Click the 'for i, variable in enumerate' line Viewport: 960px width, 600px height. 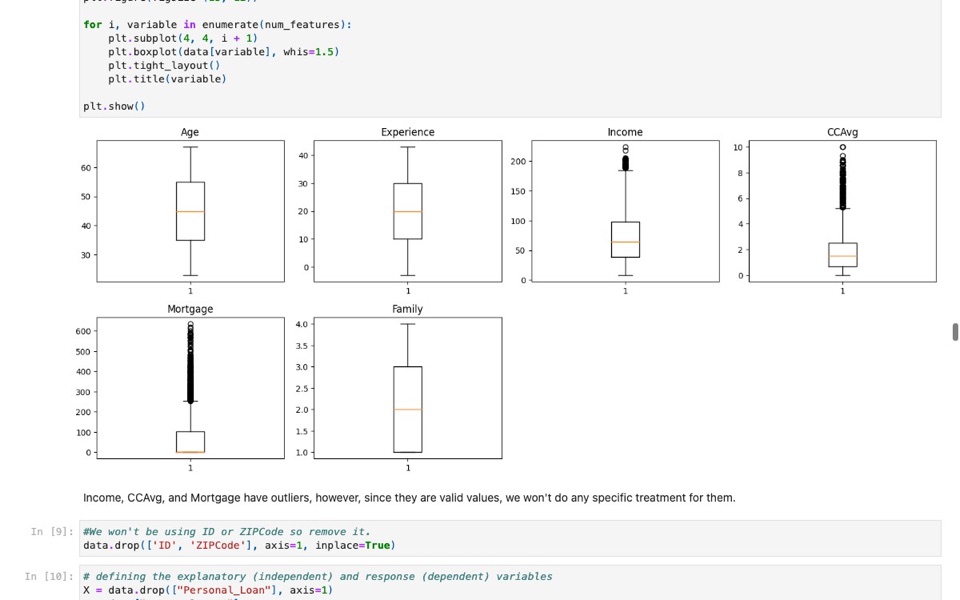(217, 24)
